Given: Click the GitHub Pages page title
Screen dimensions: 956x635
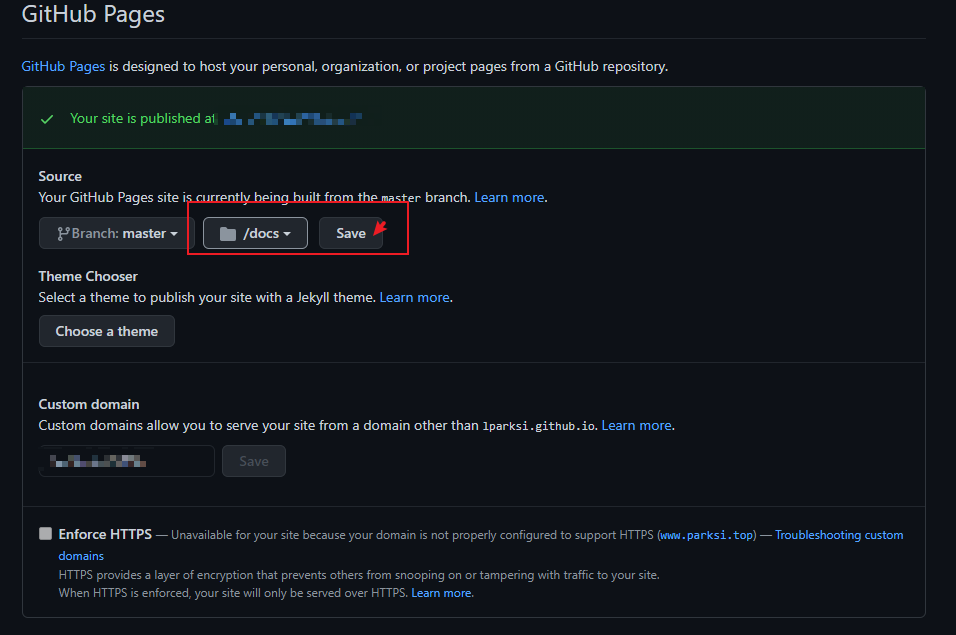Looking at the screenshot, I should click(x=93, y=15).
